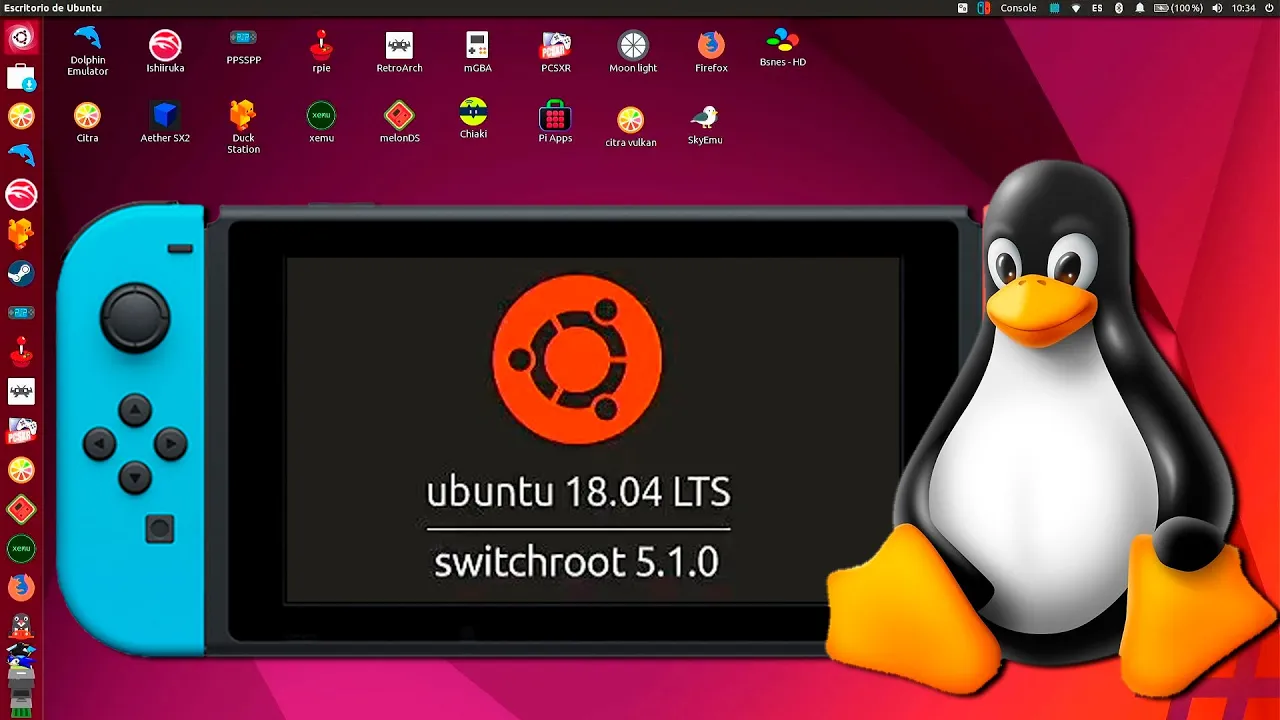Open melonDS from the left dock

click(x=21, y=510)
